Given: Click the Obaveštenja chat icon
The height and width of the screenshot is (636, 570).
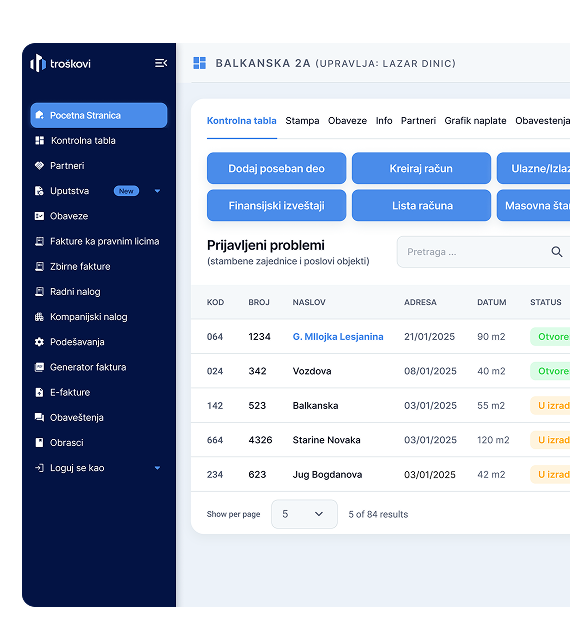Looking at the screenshot, I should point(39,417).
